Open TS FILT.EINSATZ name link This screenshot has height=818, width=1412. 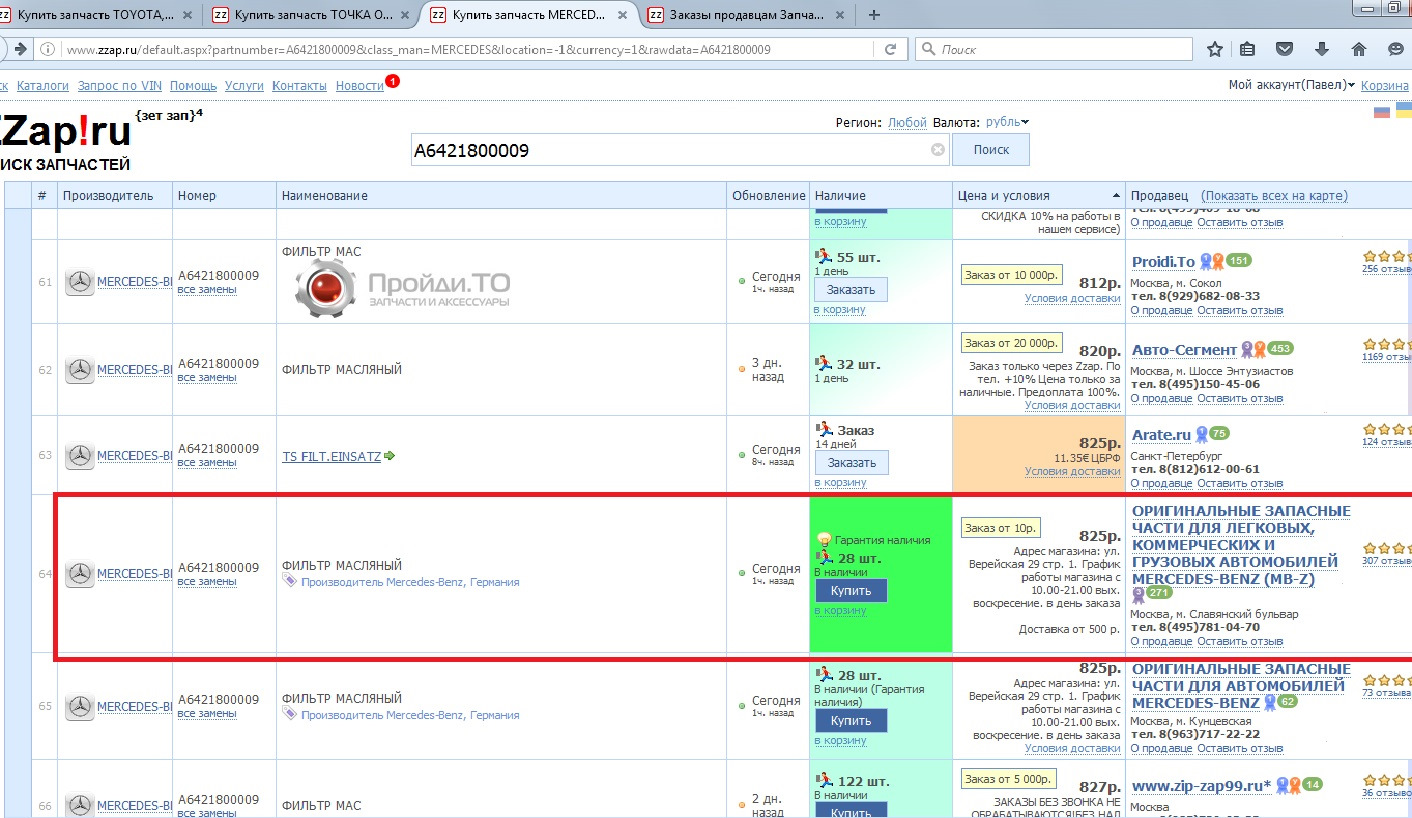(x=331, y=456)
